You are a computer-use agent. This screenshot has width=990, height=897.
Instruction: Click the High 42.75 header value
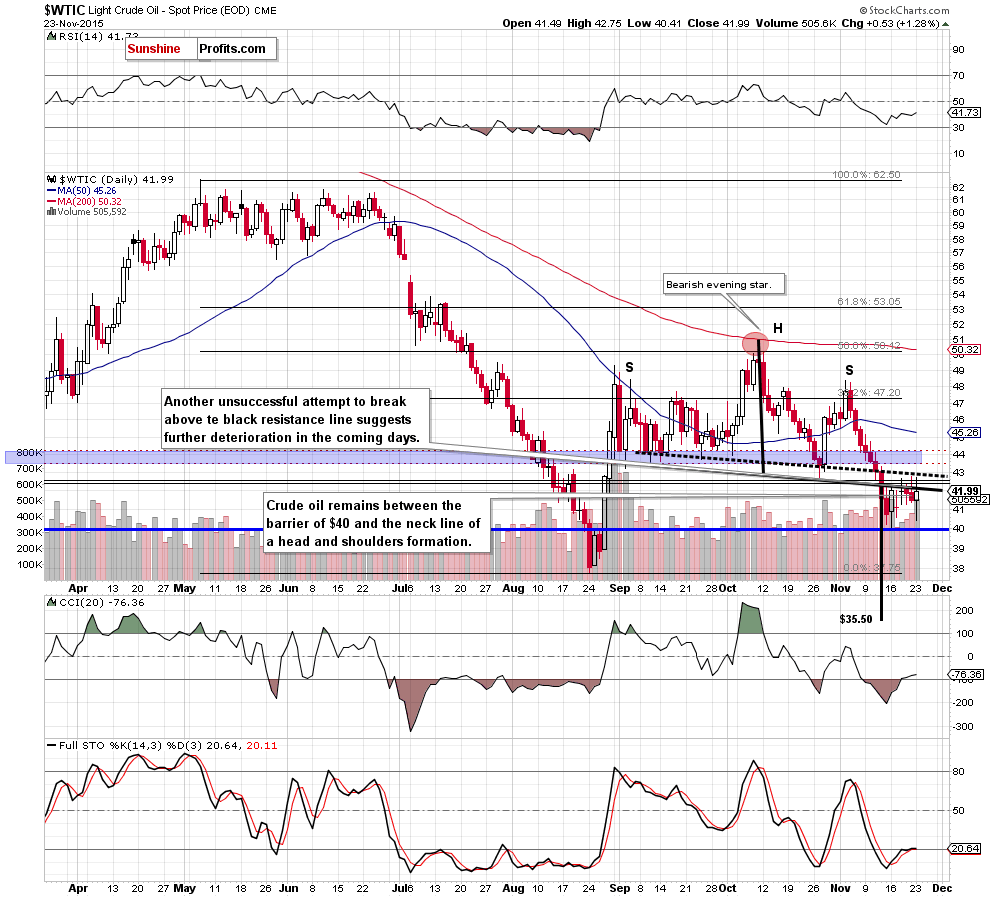pos(593,23)
